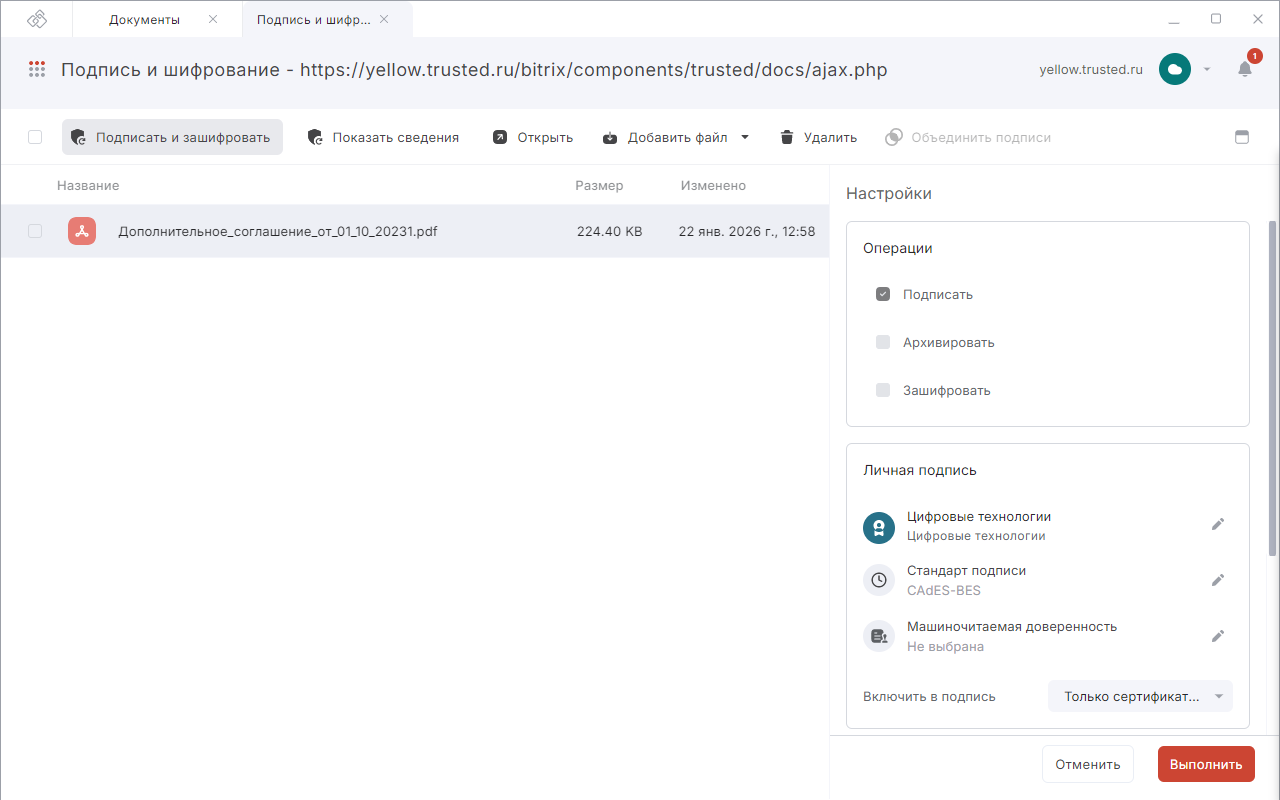The width and height of the screenshot is (1280, 800).
Task: Open the Показать сведения tool
Action: click(x=314, y=137)
